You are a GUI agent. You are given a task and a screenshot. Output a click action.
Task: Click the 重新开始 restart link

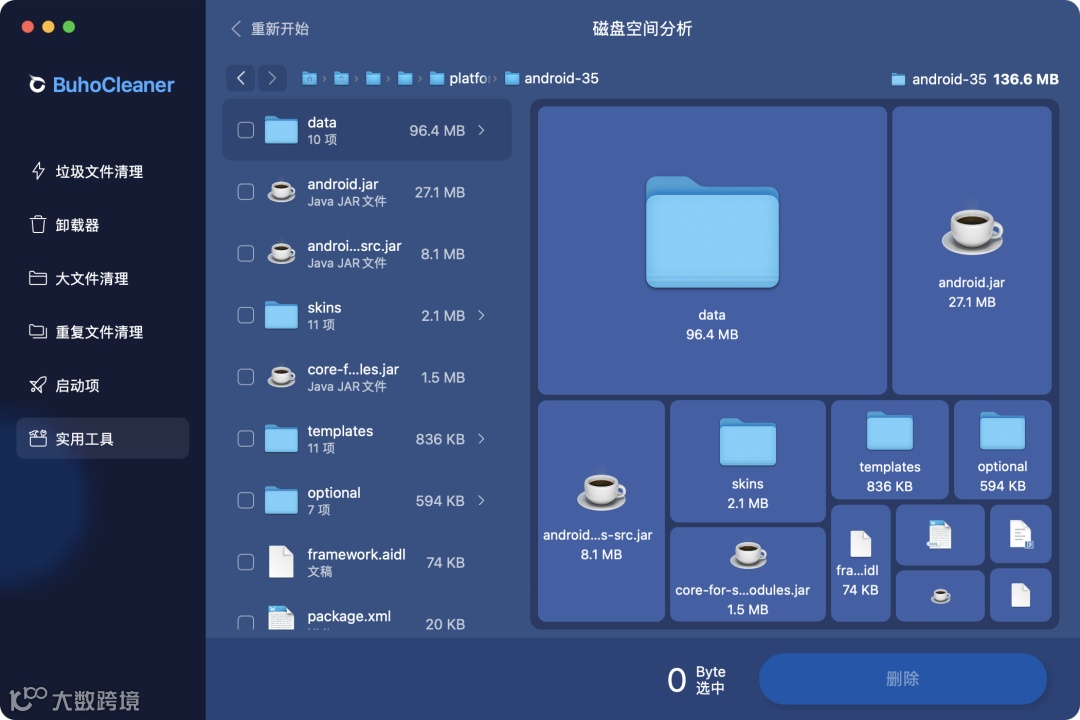pyautogui.click(x=270, y=29)
